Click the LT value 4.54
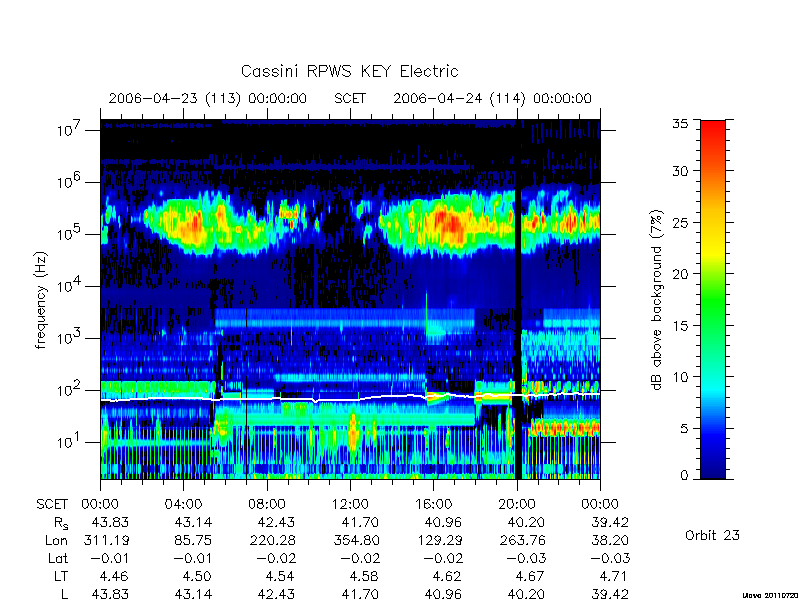The height and width of the screenshot is (600, 800). pos(280,577)
